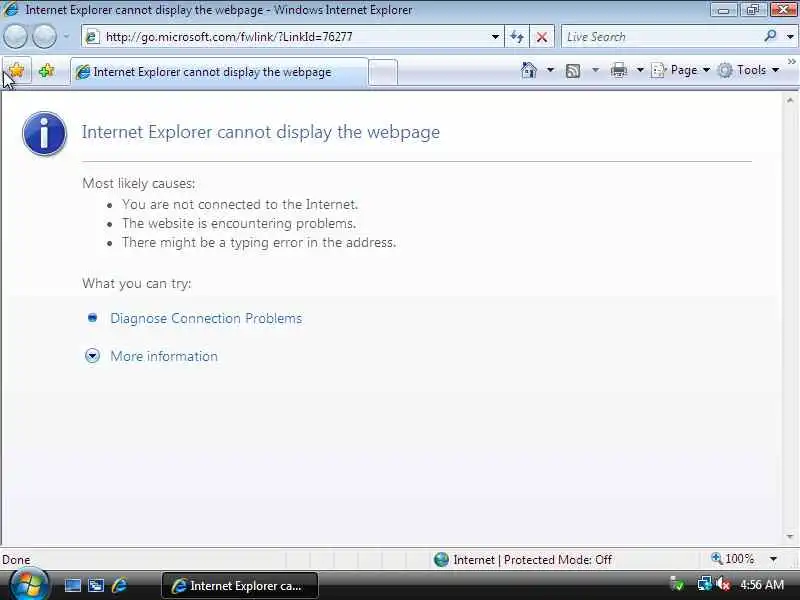This screenshot has width=800, height=600.
Task: Open search provider options dropdown
Action: click(x=790, y=37)
